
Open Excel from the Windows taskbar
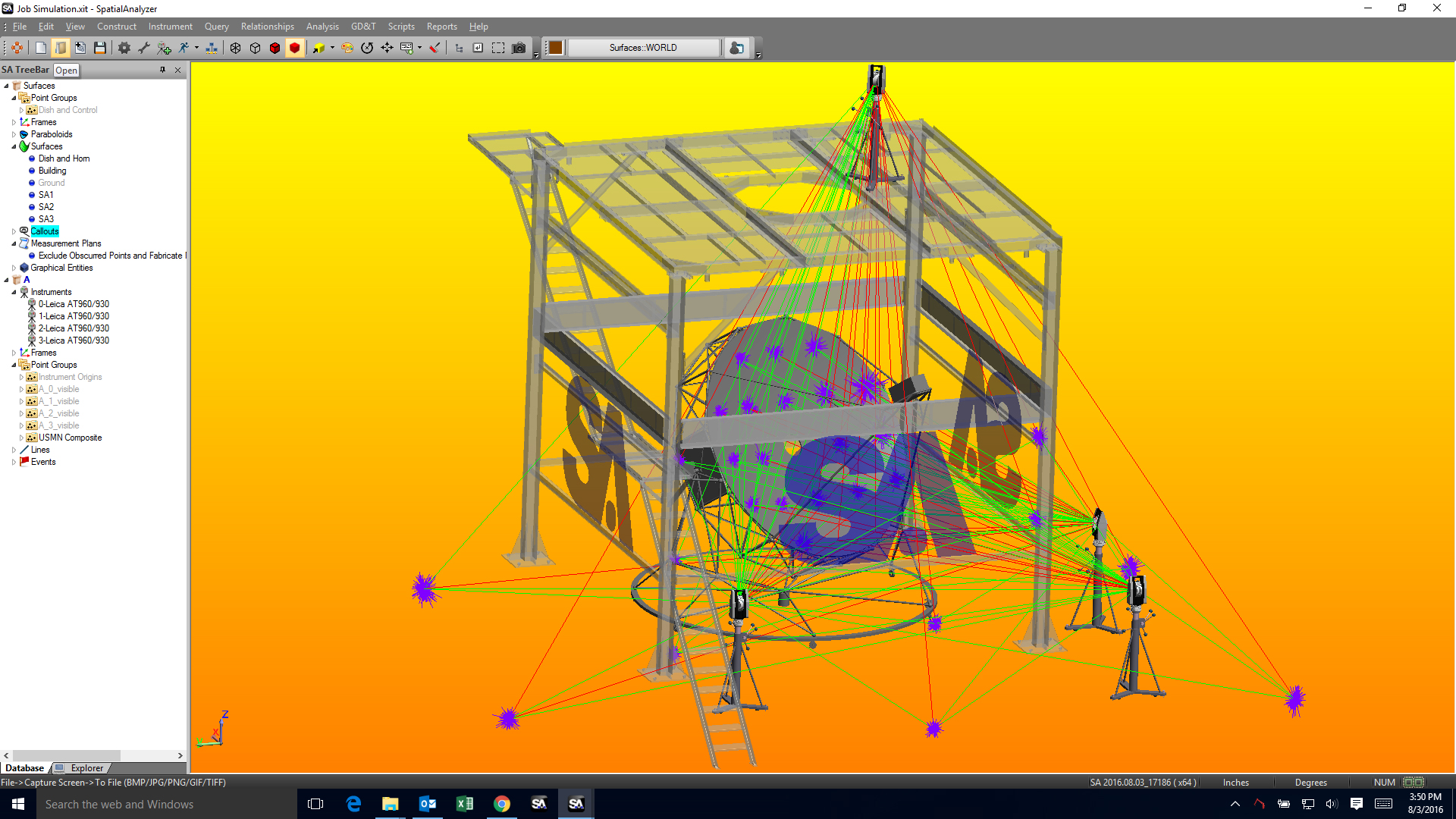point(464,804)
